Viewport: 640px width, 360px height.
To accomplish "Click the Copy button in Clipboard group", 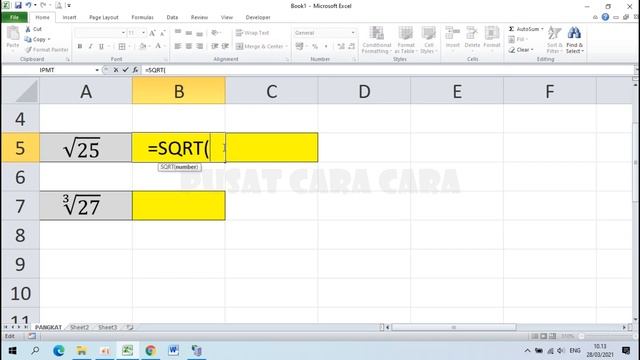I will [36, 39].
